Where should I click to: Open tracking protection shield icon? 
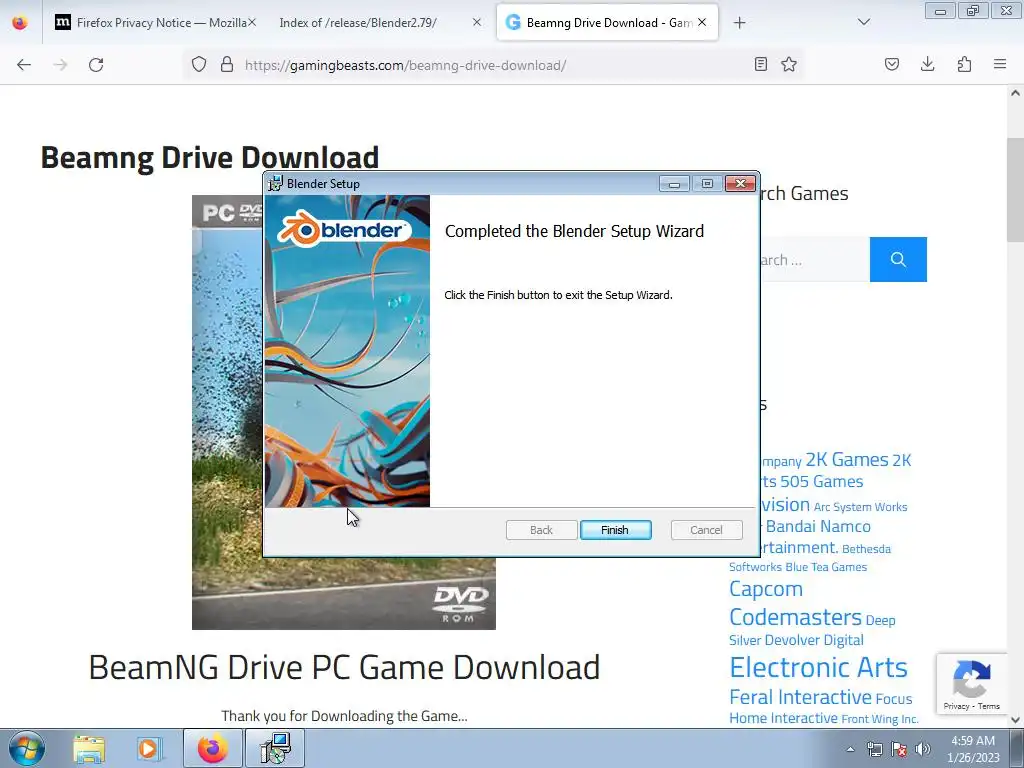coord(199,64)
